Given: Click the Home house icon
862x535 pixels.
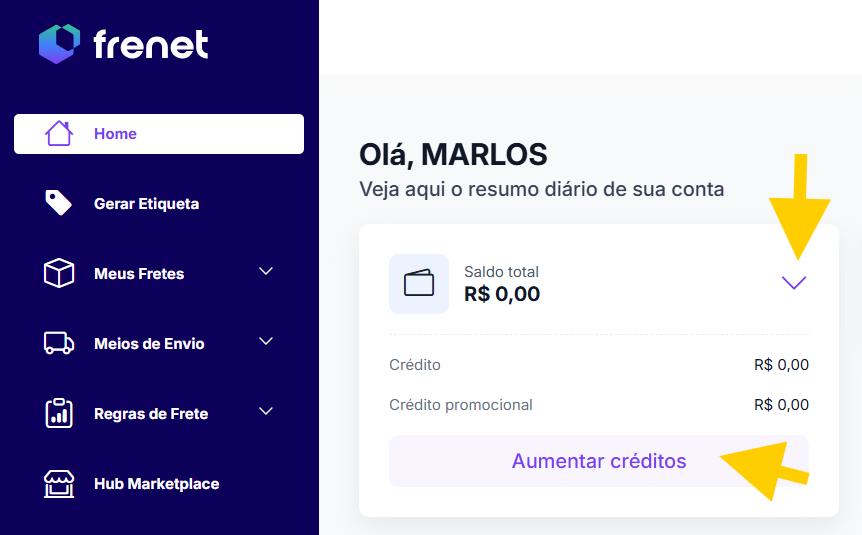Looking at the screenshot, I should click(59, 134).
